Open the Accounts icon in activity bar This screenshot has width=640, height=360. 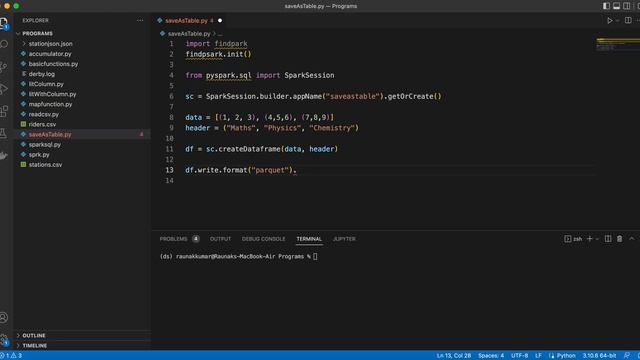(4, 317)
